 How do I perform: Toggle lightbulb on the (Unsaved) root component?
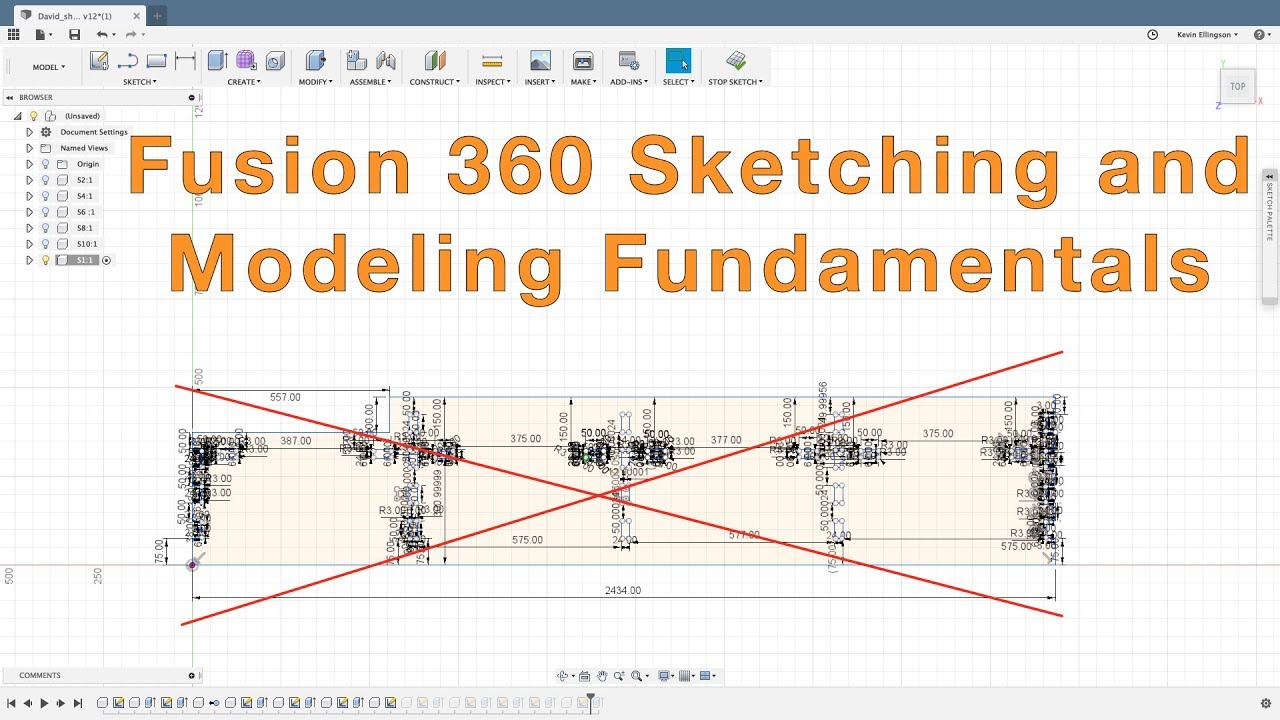[x=34, y=116]
